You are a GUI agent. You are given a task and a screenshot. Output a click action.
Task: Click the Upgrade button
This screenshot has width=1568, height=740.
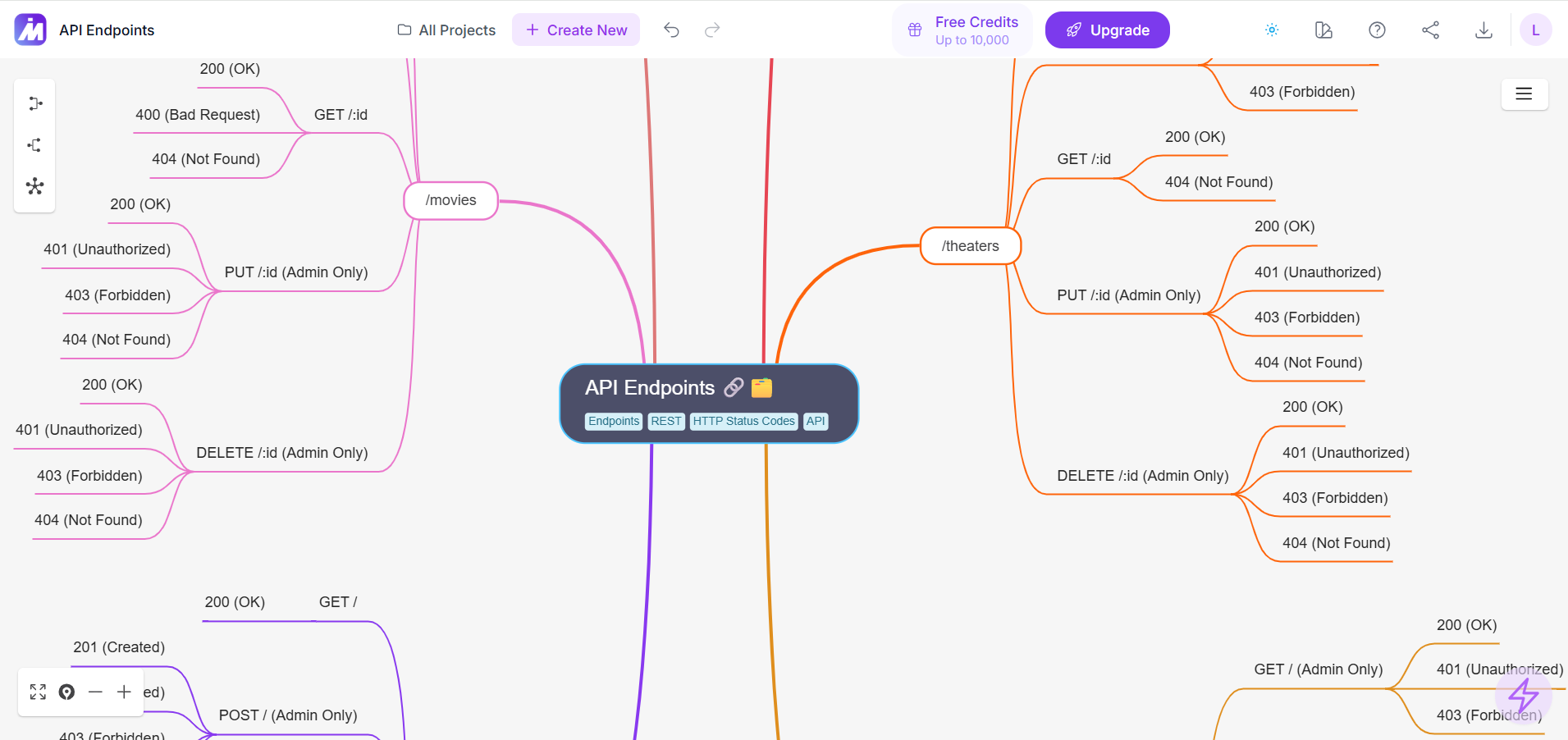click(1107, 30)
